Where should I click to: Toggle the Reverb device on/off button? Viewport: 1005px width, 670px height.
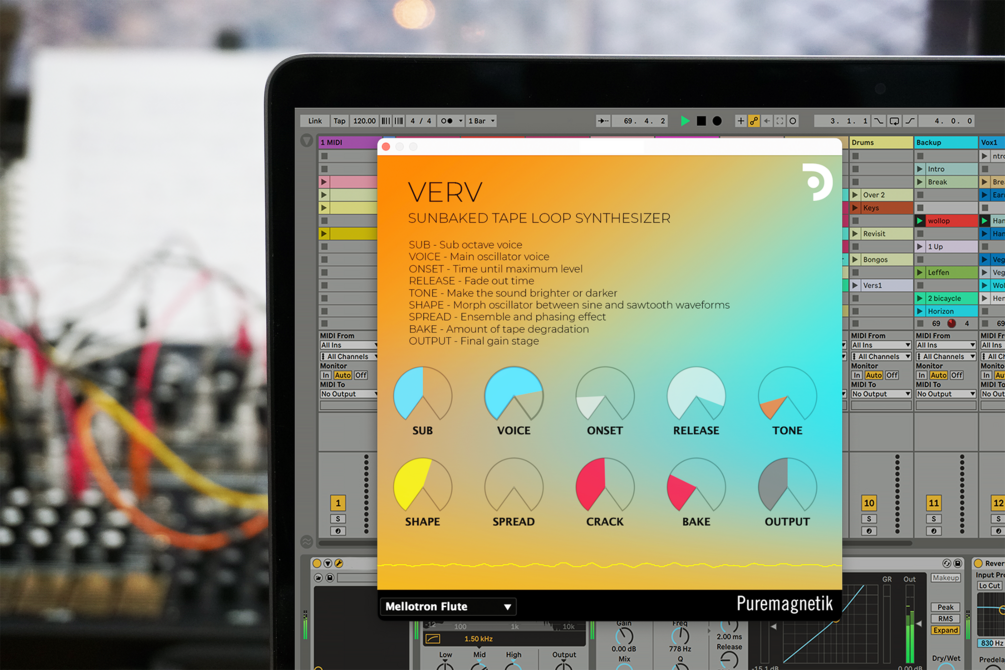coord(978,563)
